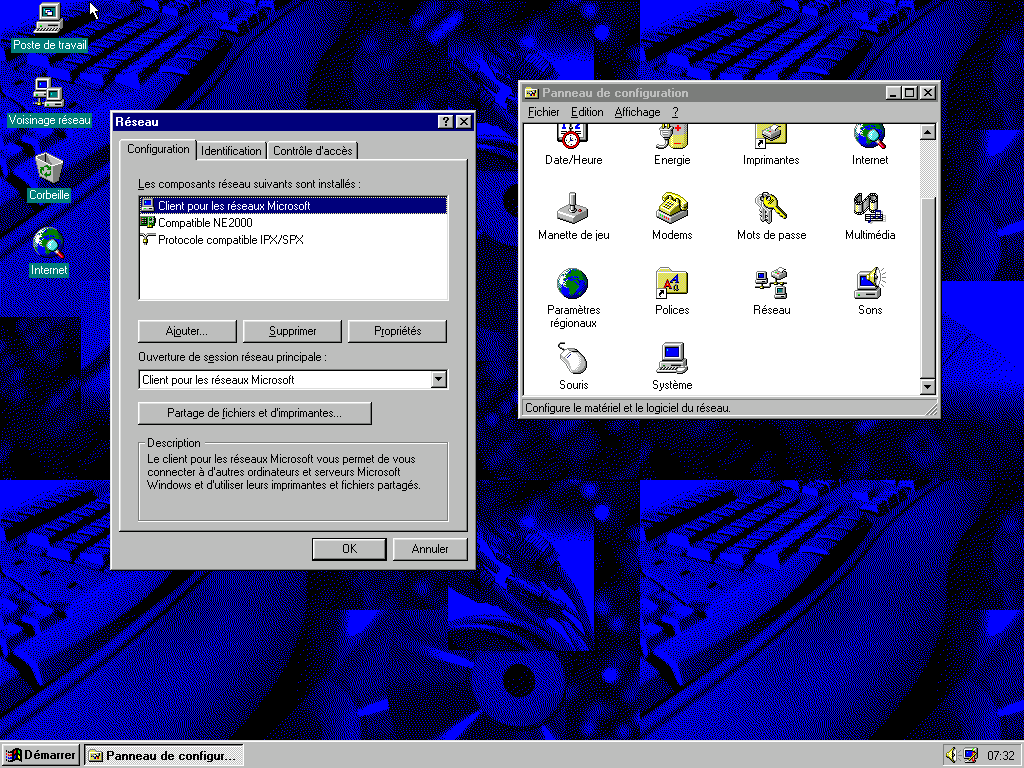Select the Poste de travail desktop icon
1024x768 pixels.
(x=49, y=18)
